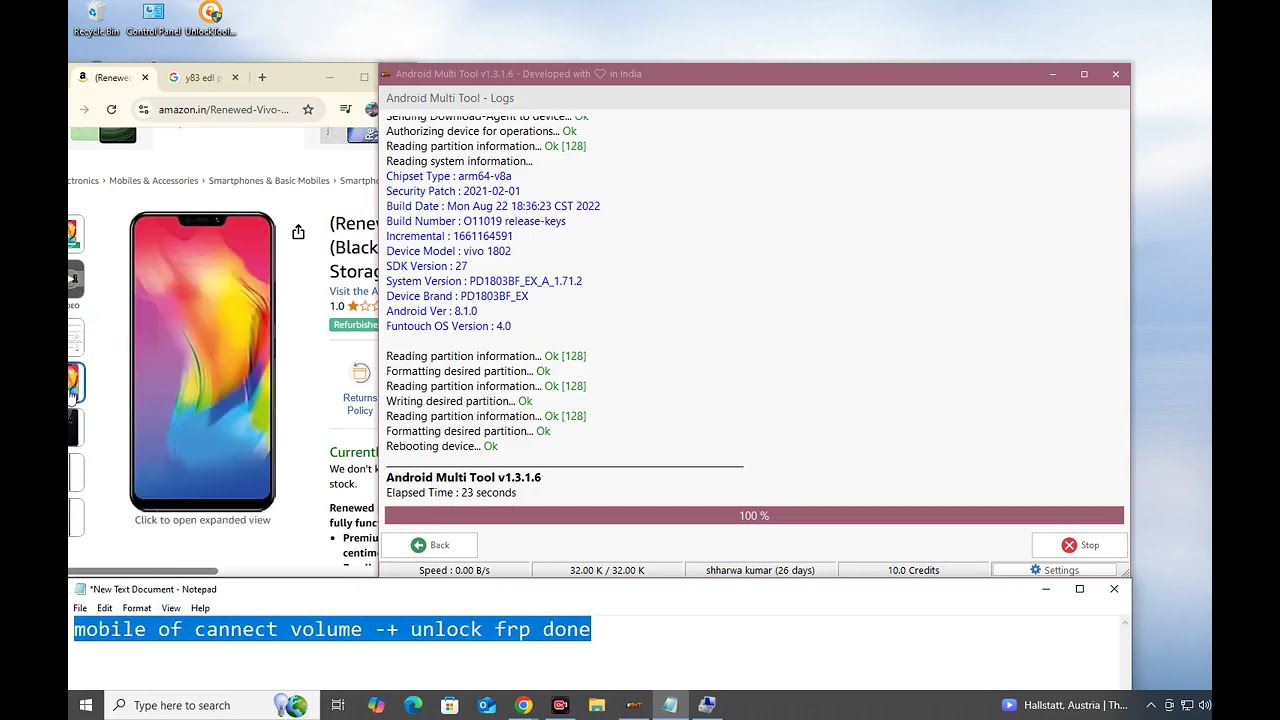Open Microsoft Edge from the taskbar

413,705
